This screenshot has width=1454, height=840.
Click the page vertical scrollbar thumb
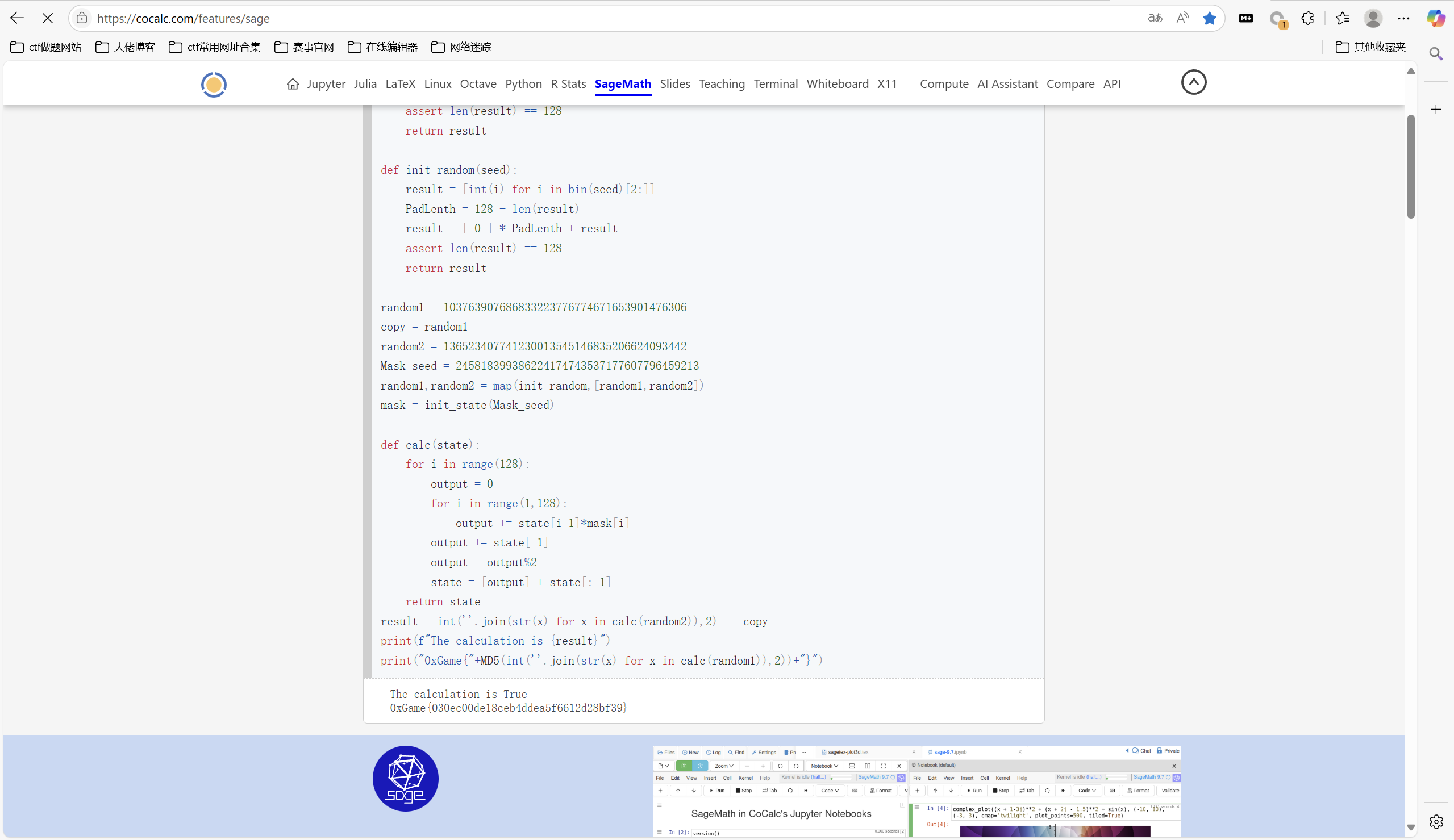coord(1411,167)
